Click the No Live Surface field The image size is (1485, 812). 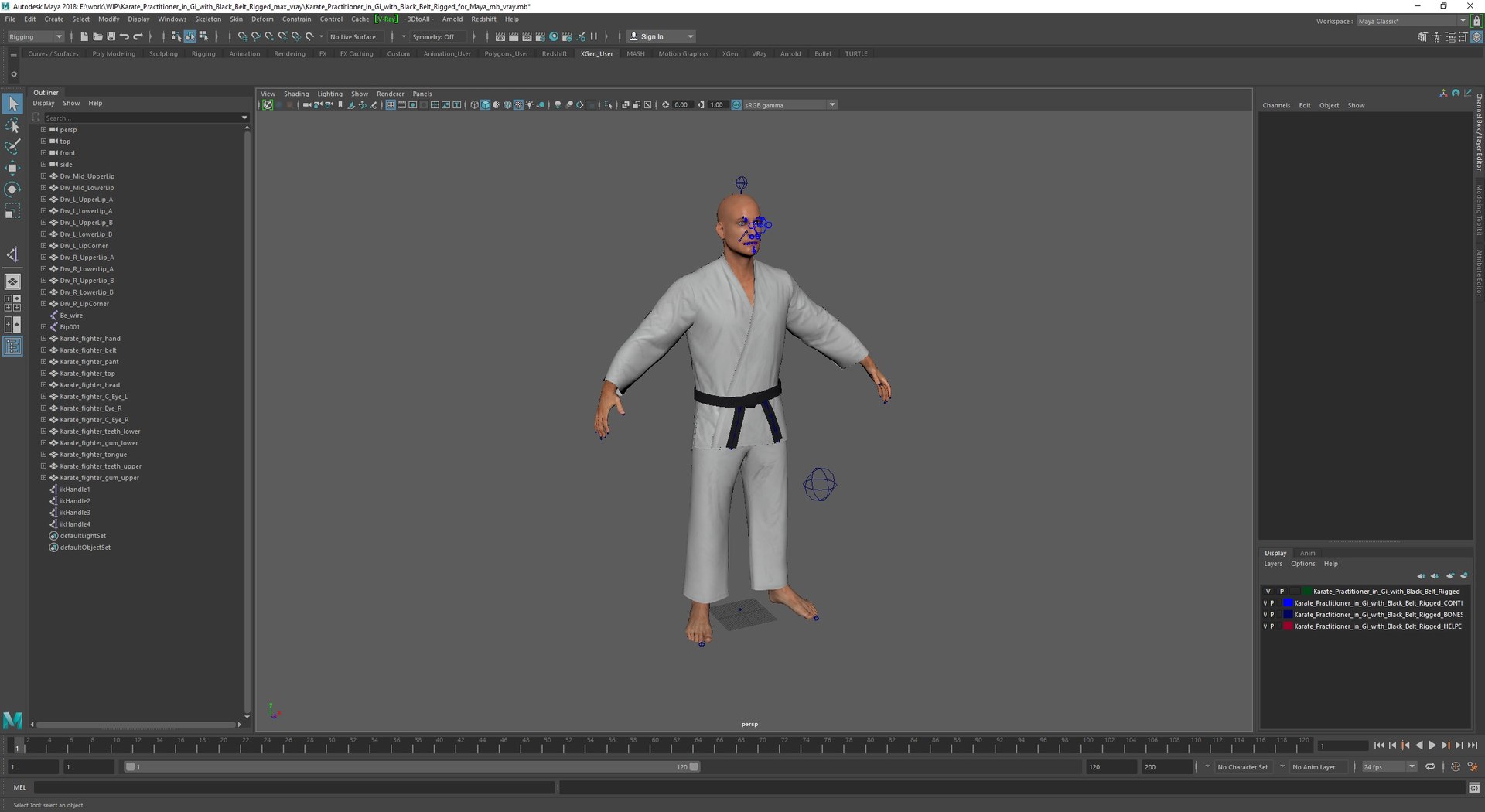[x=357, y=36]
